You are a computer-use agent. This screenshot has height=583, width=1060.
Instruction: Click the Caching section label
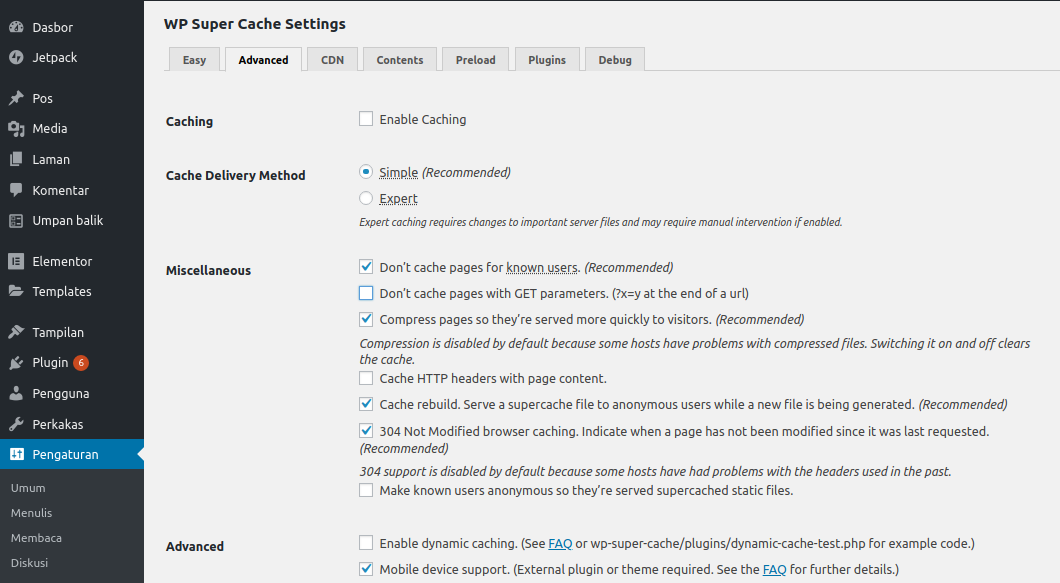tap(189, 122)
